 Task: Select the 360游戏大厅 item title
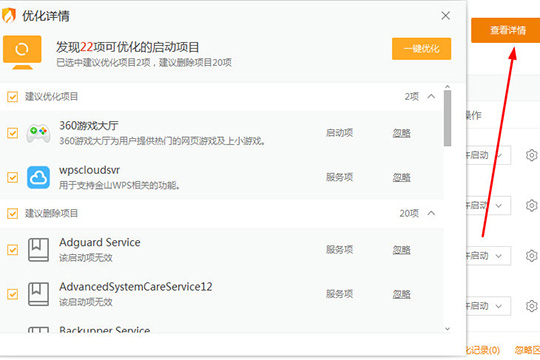tap(89, 125)
